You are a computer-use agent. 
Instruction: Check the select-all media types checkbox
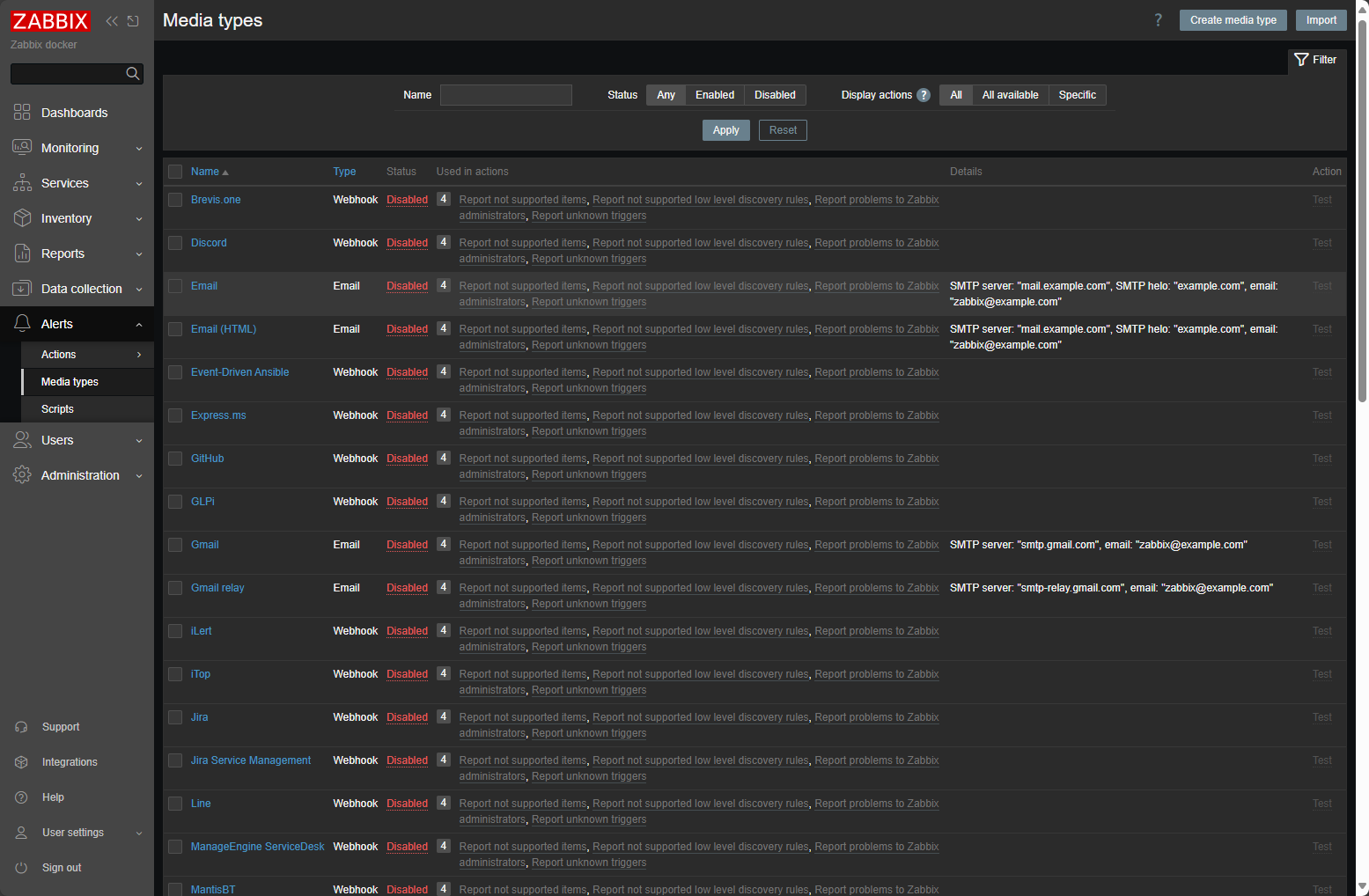tap(174, 171)
